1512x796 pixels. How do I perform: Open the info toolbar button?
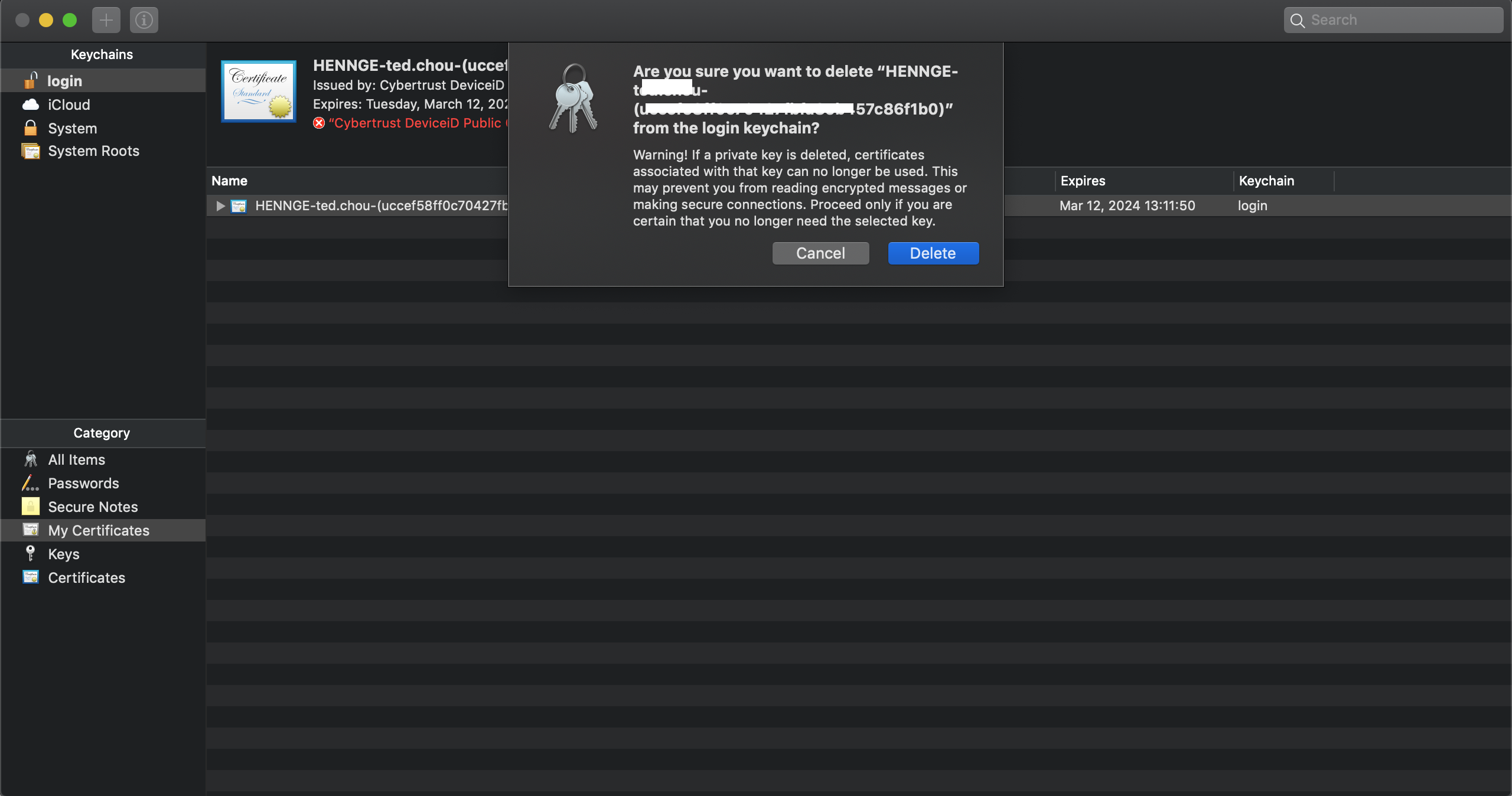coord(144,20)
